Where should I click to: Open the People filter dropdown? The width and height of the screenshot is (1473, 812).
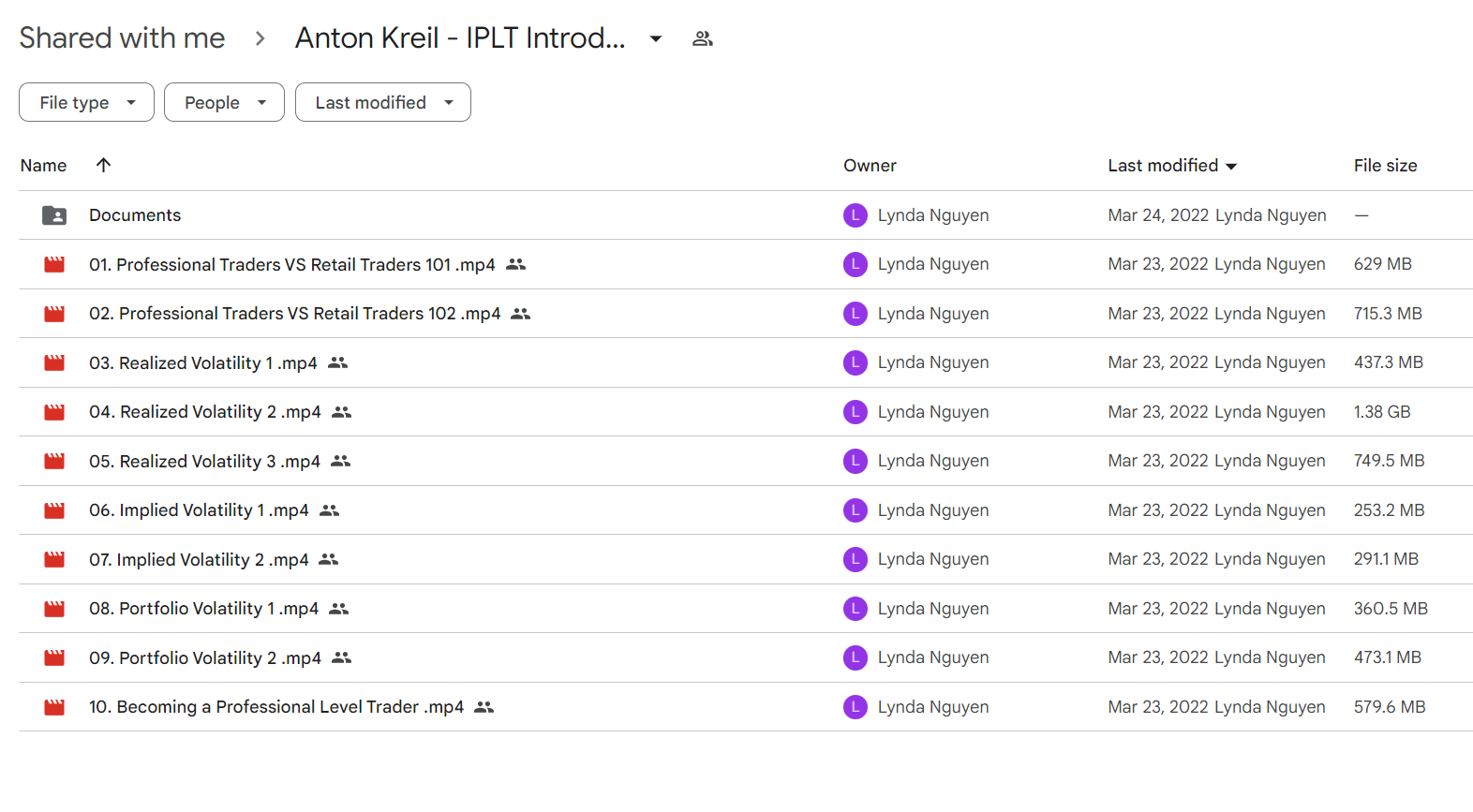(224, 102)
